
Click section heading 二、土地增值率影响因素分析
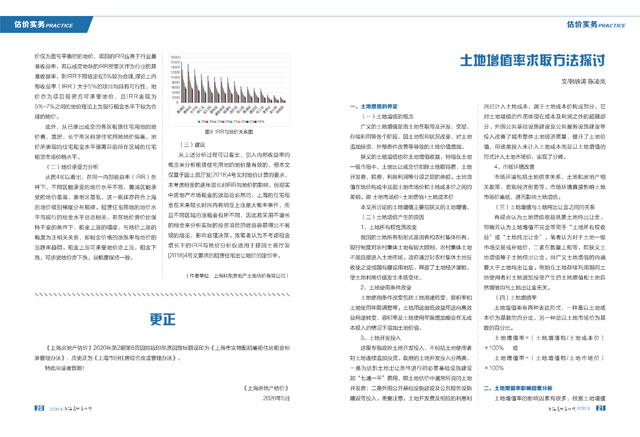pos(518,388)
